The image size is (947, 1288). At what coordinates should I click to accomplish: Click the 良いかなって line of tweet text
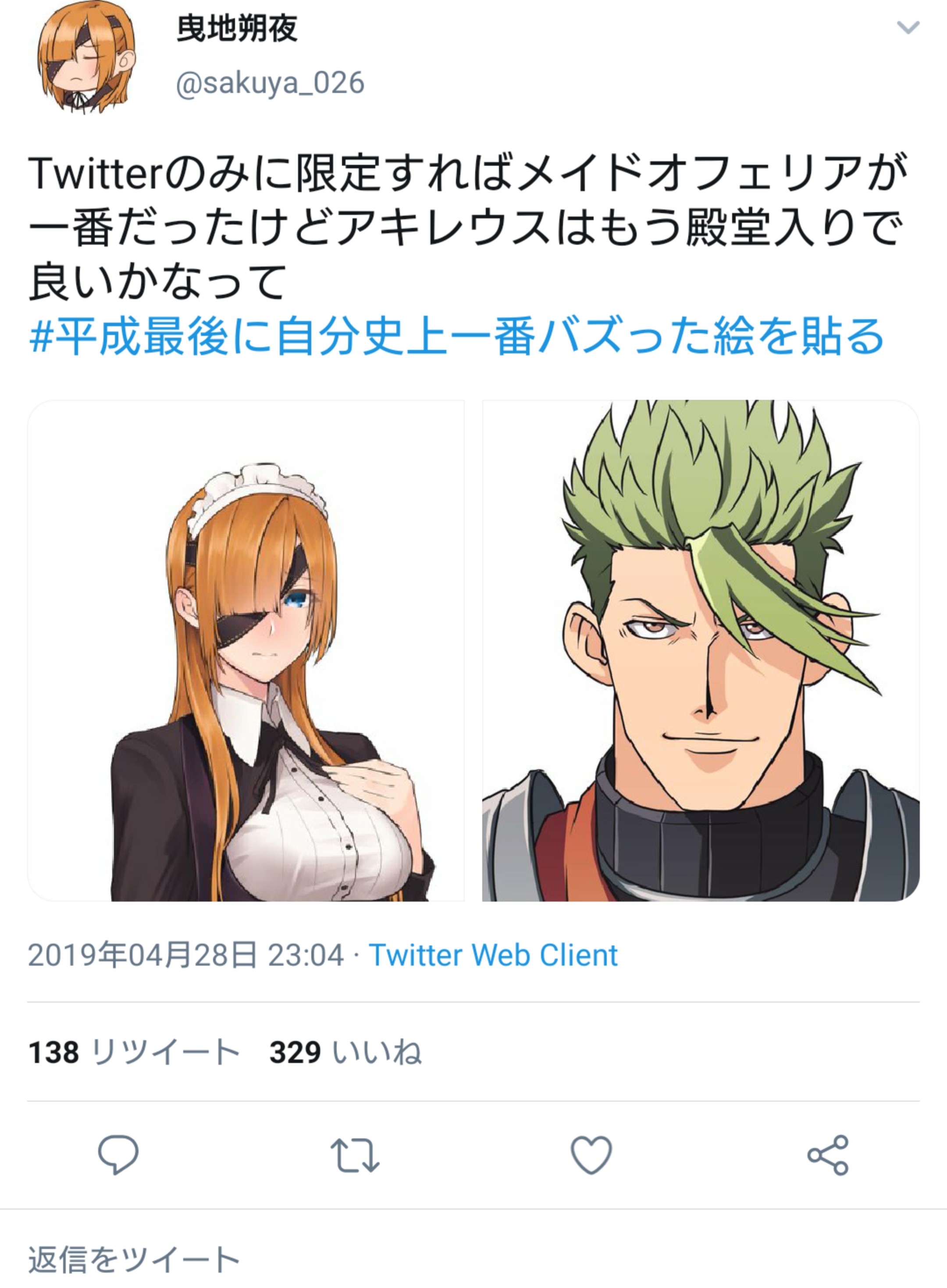click(x=157, y=282)
